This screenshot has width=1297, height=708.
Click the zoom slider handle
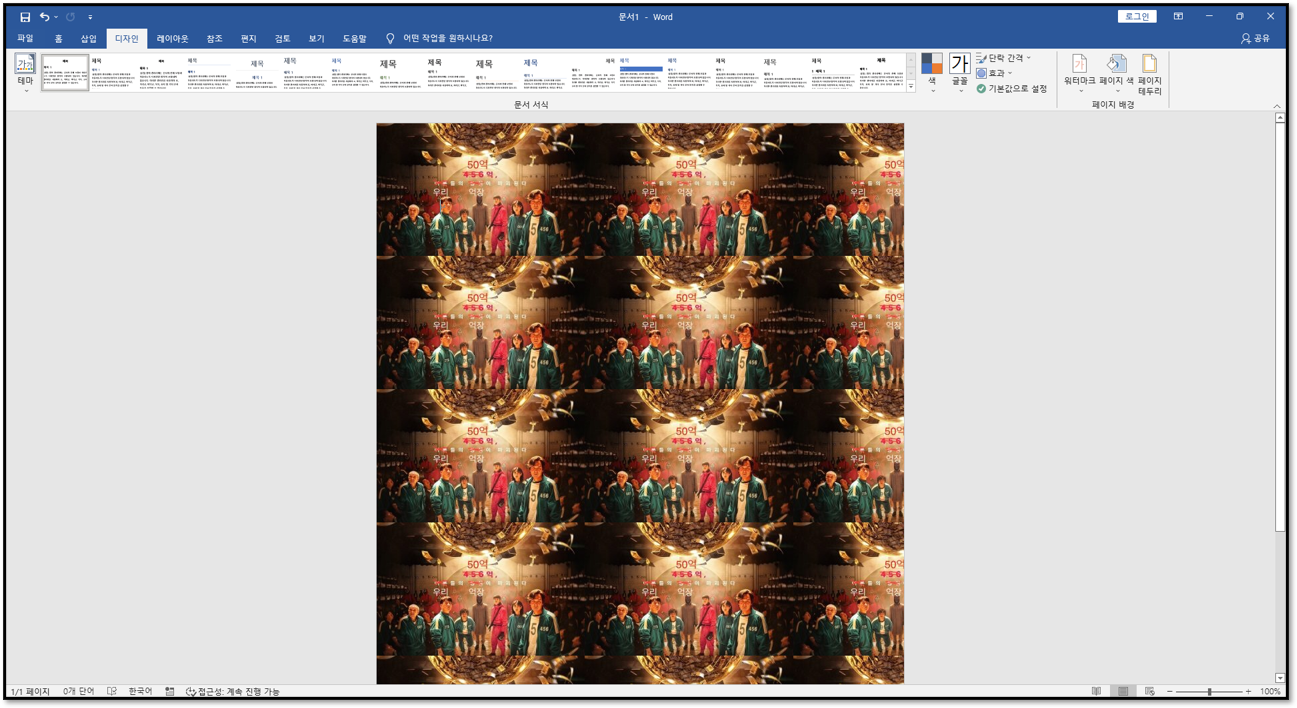coord(1210,692)
